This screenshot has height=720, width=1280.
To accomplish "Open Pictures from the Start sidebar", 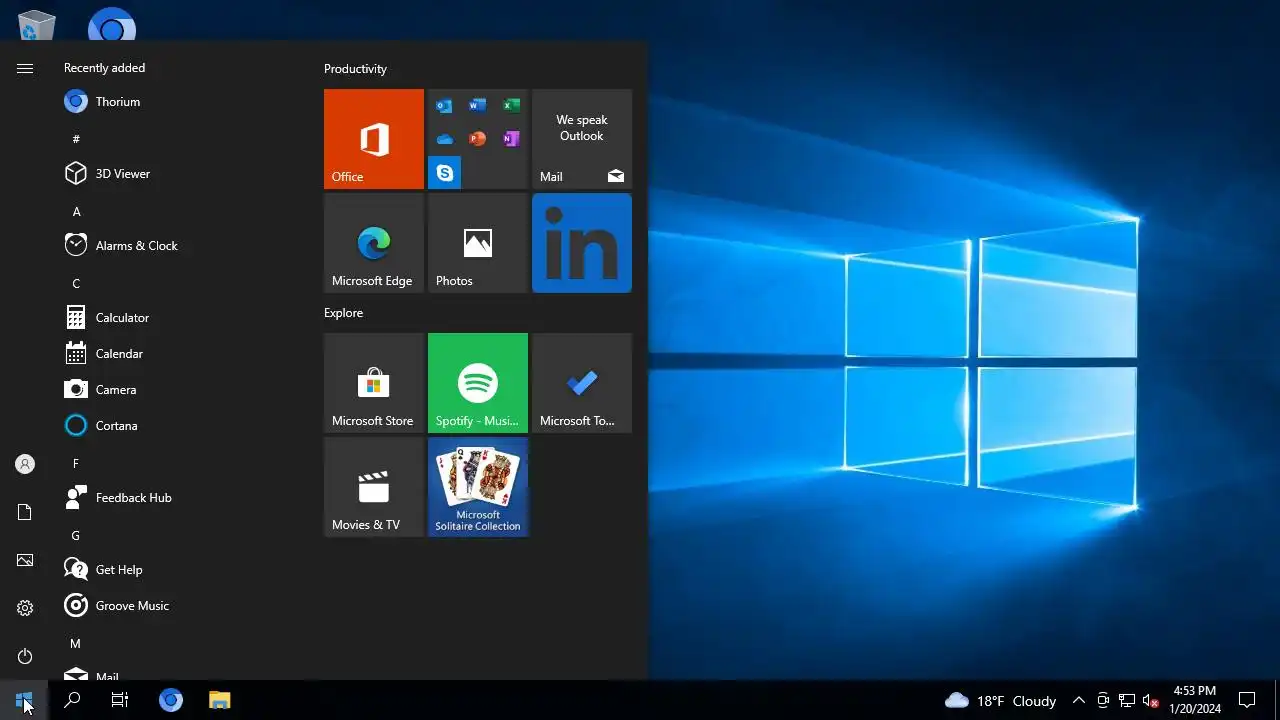I will 25,560.
